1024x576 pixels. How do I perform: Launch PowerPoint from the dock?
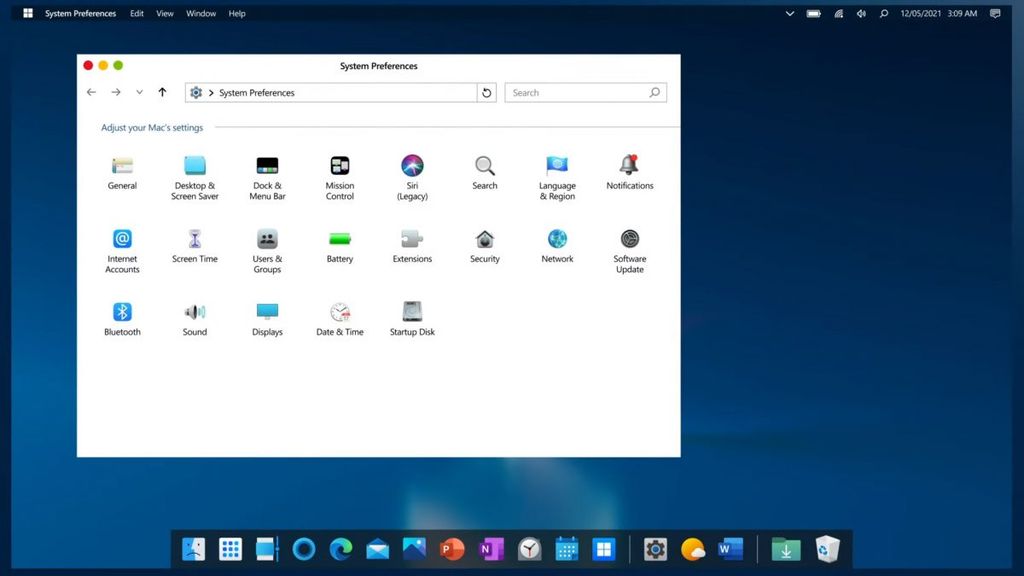click(452, 549)
